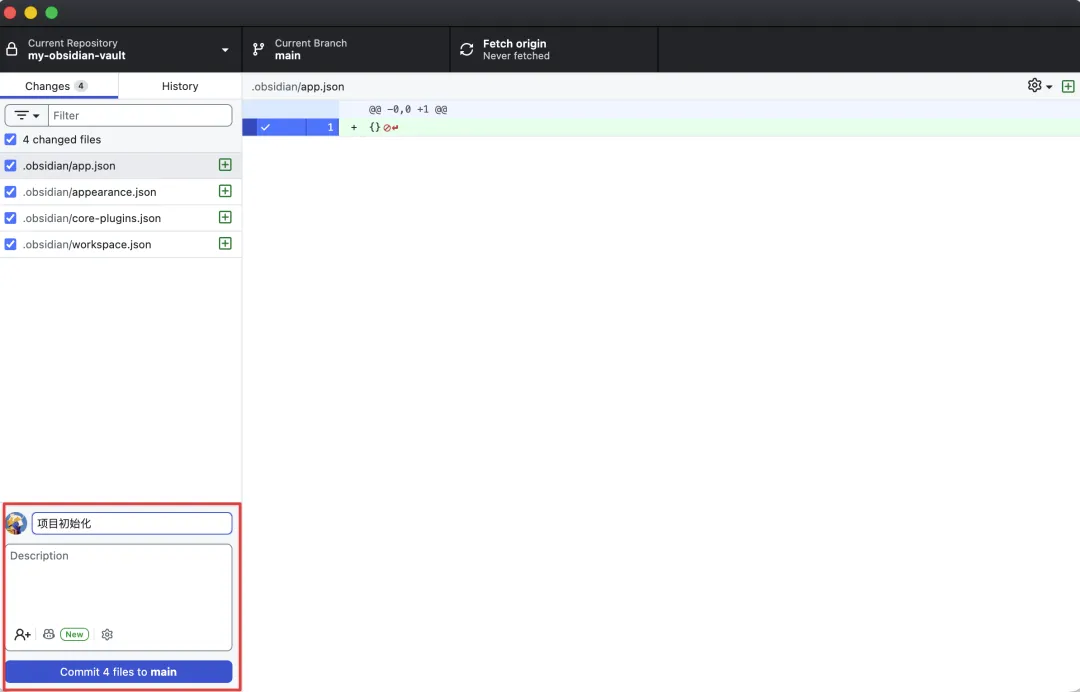Click the .obsidian/app.json diff header path
Image resolution: width=1080 pixels, height=692 pixels.
(298, 87)
